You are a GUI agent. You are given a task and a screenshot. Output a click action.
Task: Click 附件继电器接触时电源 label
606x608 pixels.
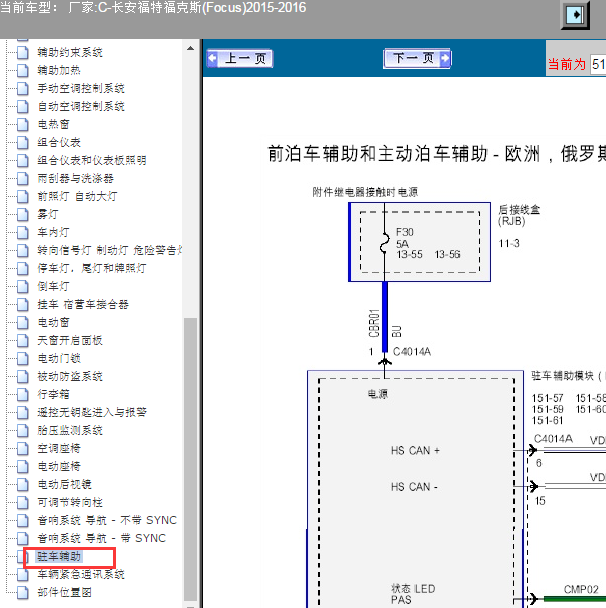[365, 192]
